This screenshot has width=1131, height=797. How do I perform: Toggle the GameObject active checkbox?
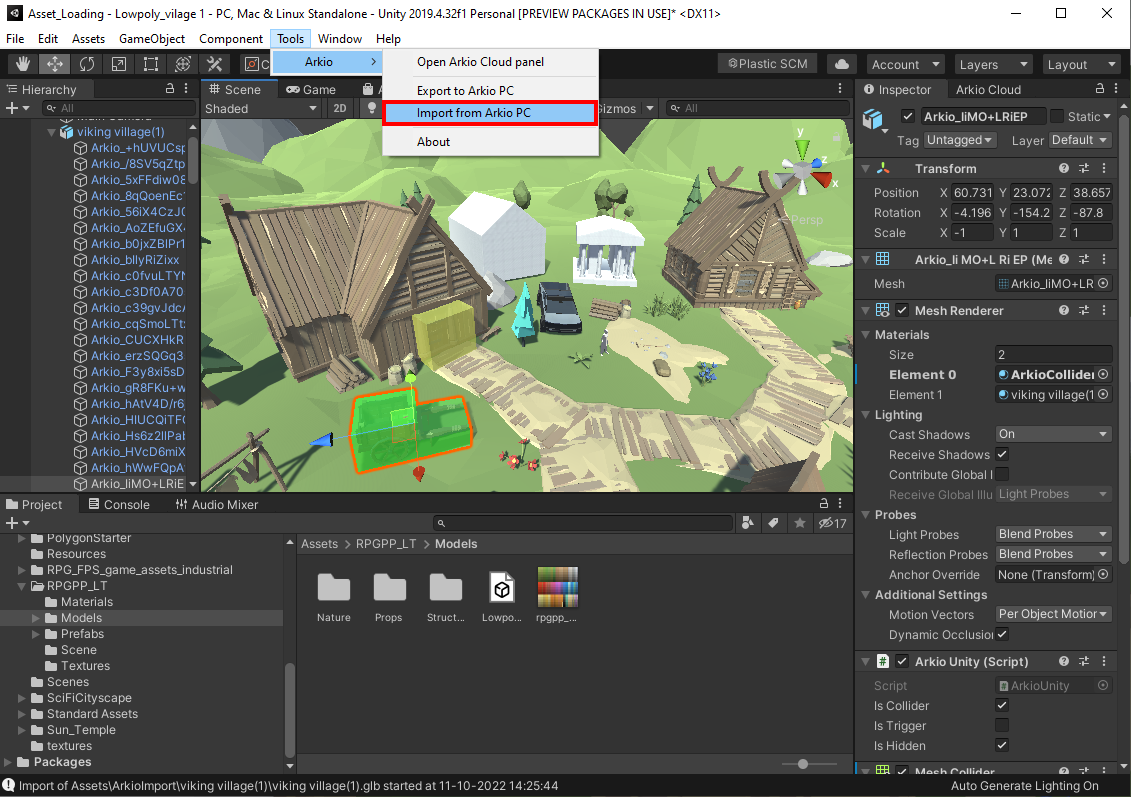tap(908, 116)
